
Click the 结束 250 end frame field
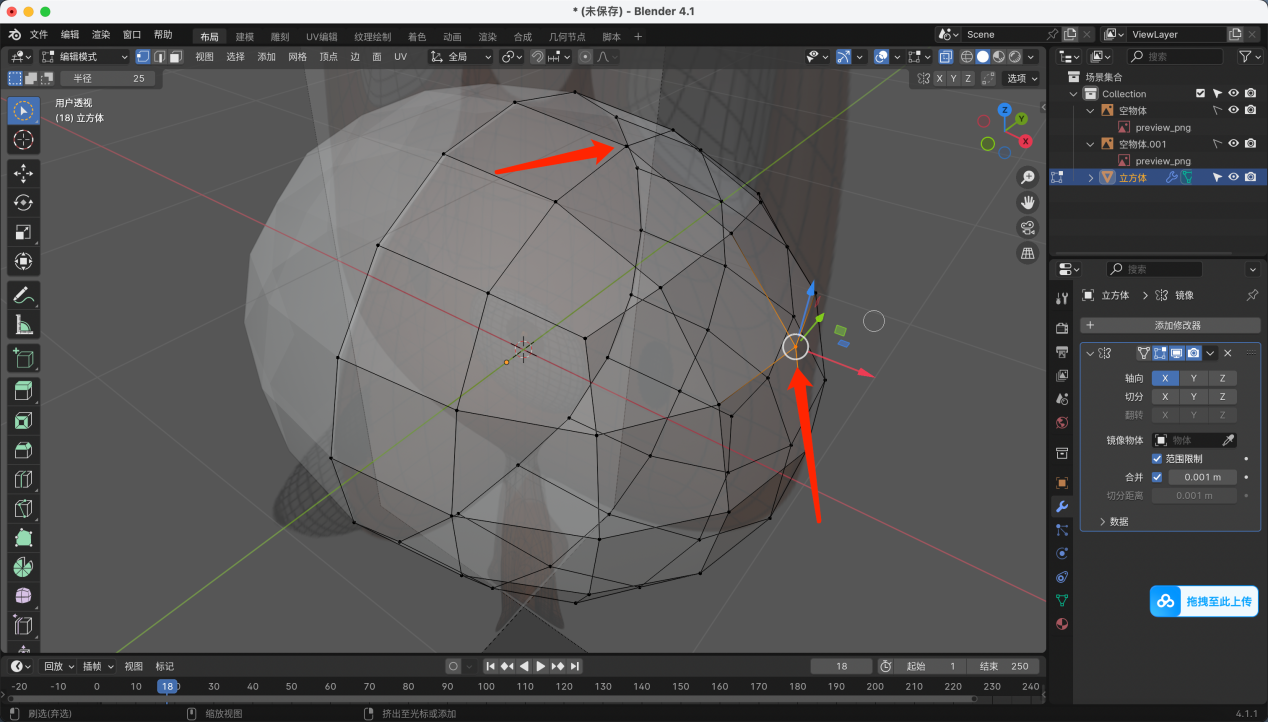pyautogui.click(x=1002, y=666)
